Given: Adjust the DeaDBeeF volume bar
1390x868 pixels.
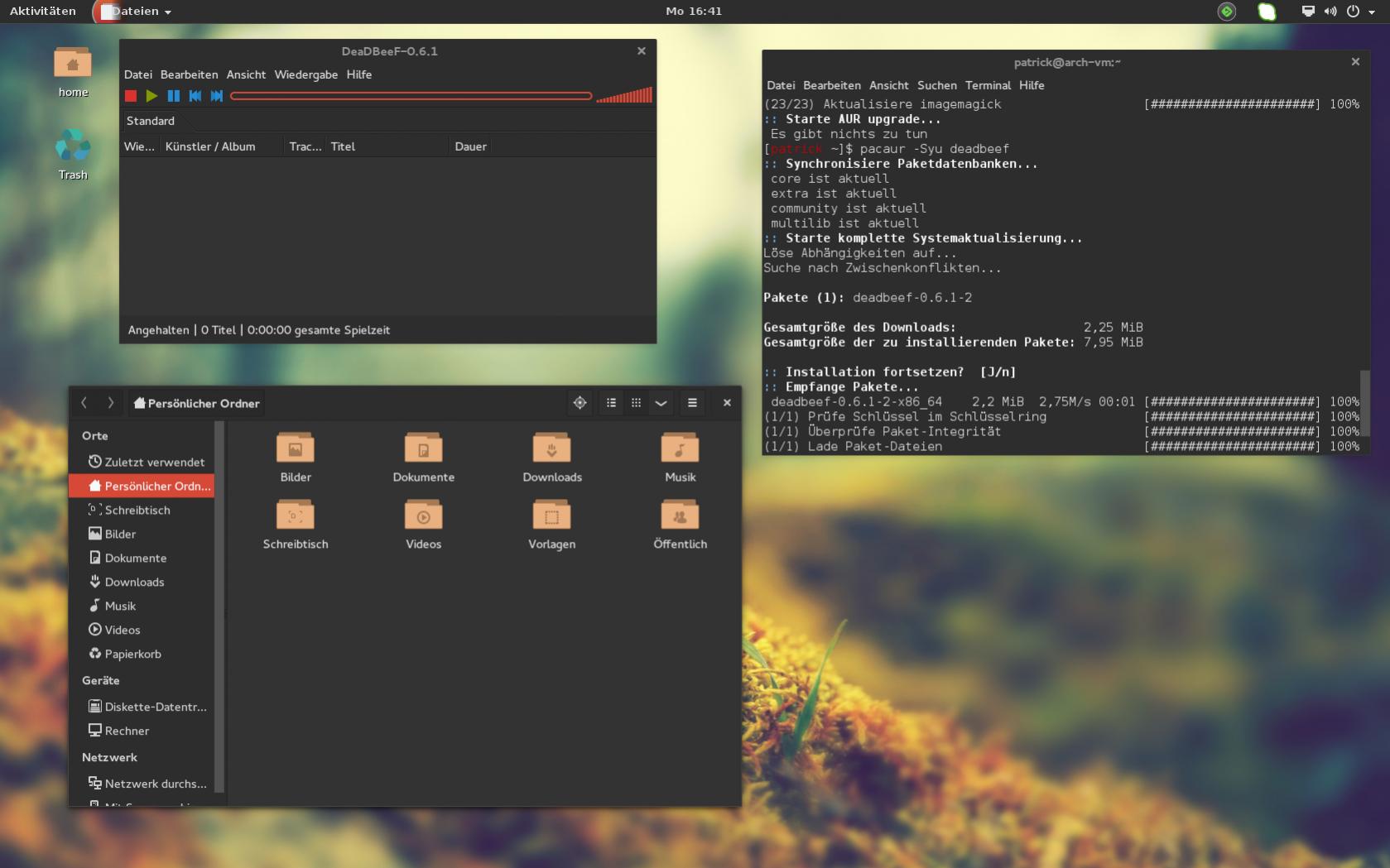Looking at the screenshot, I should tap(624, 95).
